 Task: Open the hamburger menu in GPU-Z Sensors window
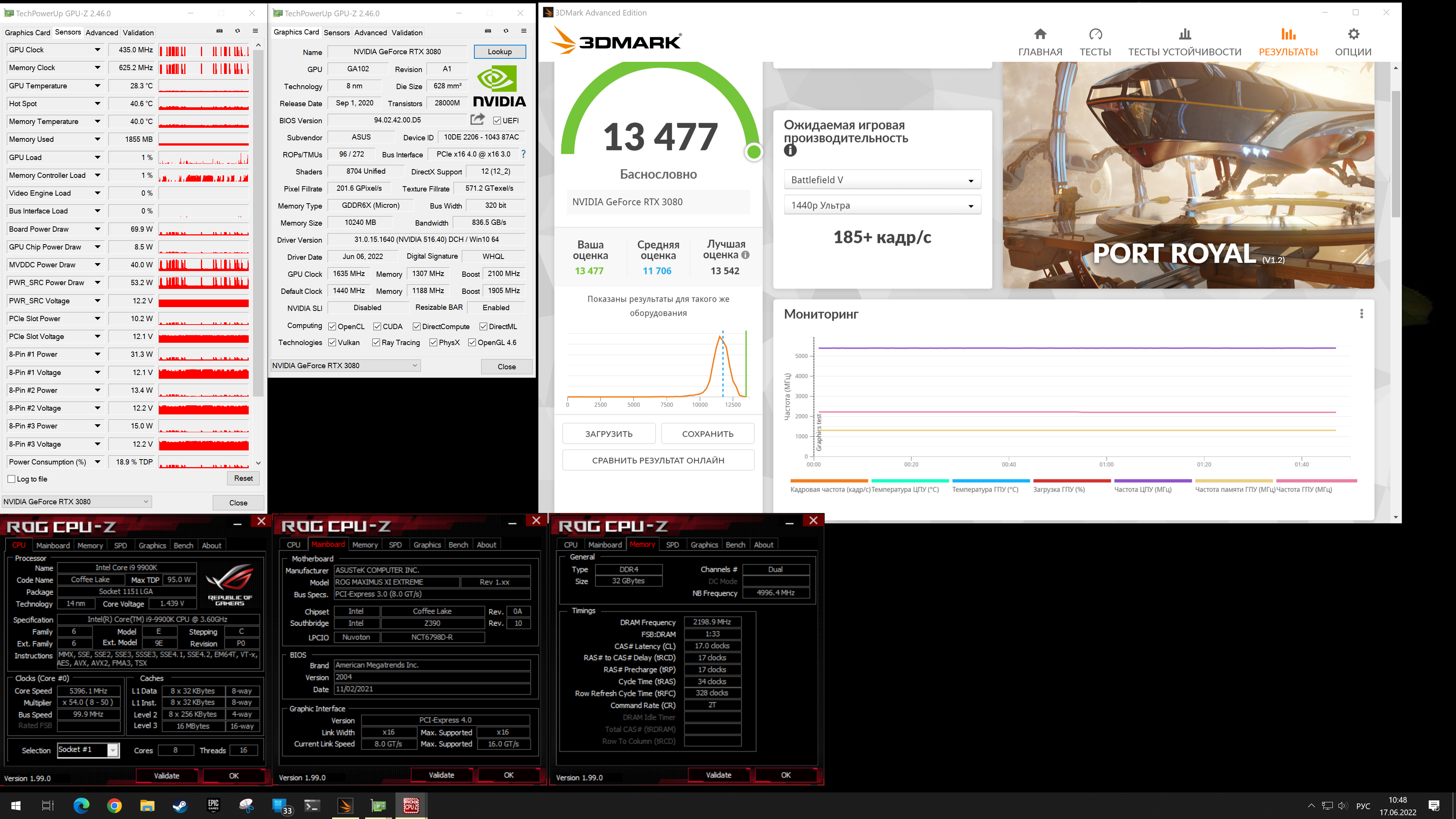(x=255, y=31)
